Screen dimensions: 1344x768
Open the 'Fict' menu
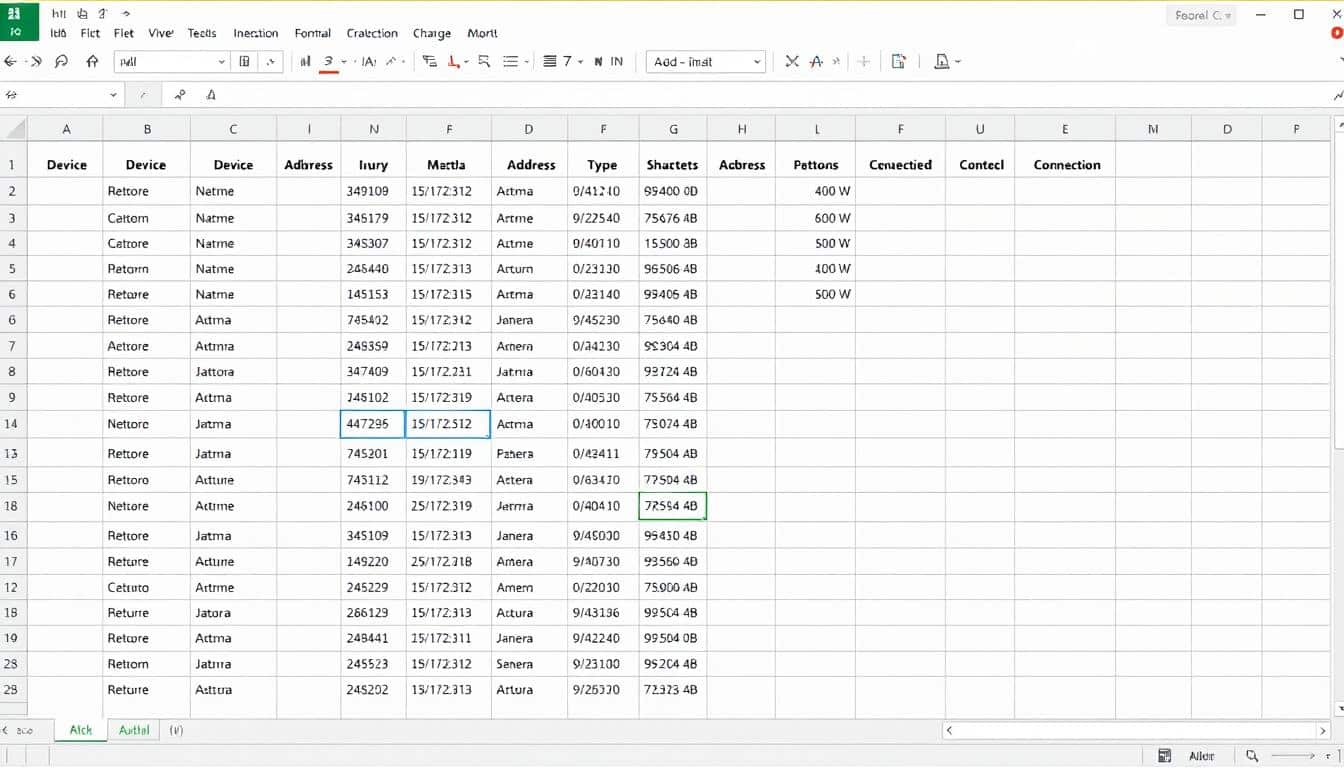[x=90, y=33]
